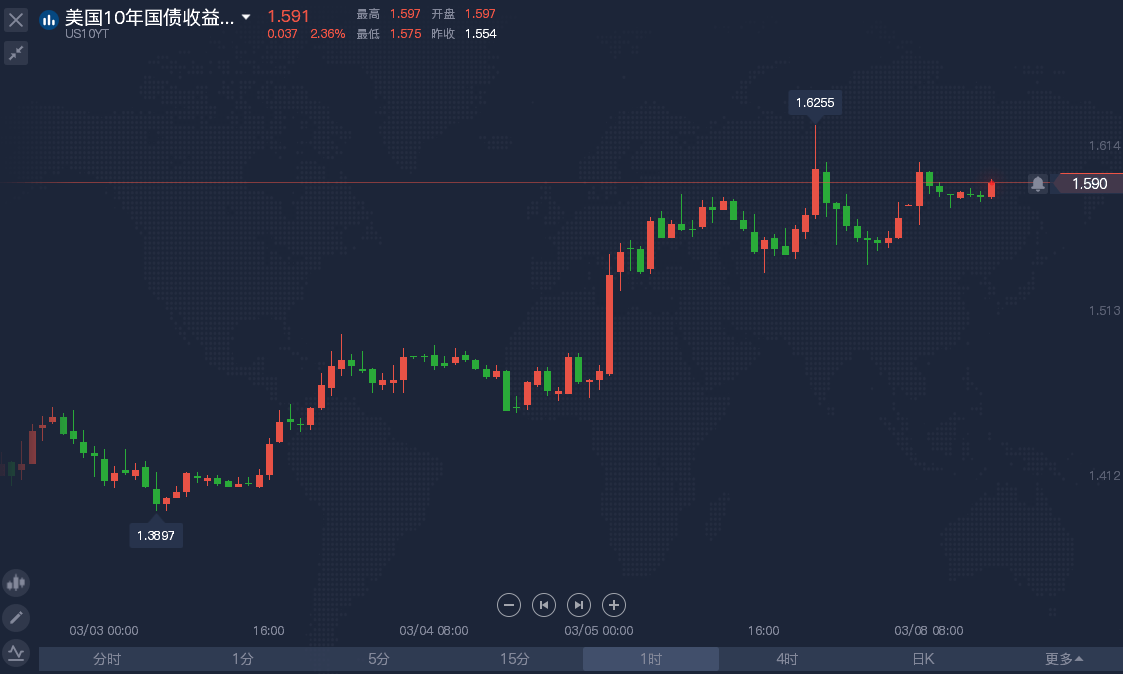Select the 1时 timeframe tab
1123x674 pixels.
pos(651,659)
